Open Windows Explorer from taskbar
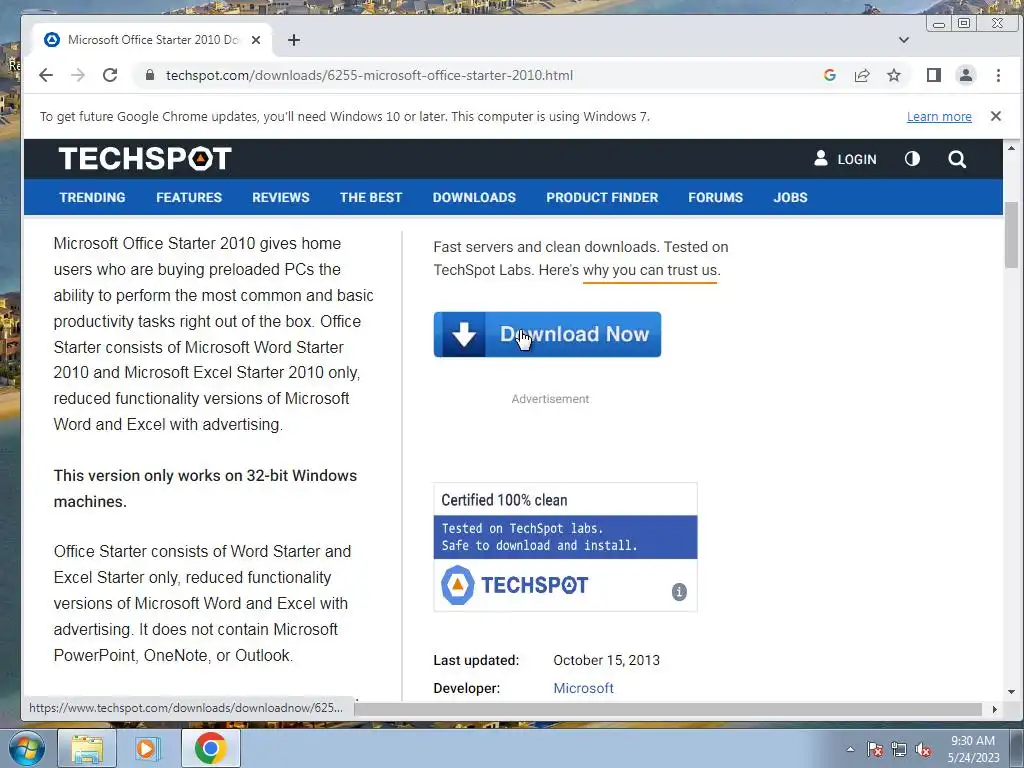1024x768 pixels. tap(87, 748)
